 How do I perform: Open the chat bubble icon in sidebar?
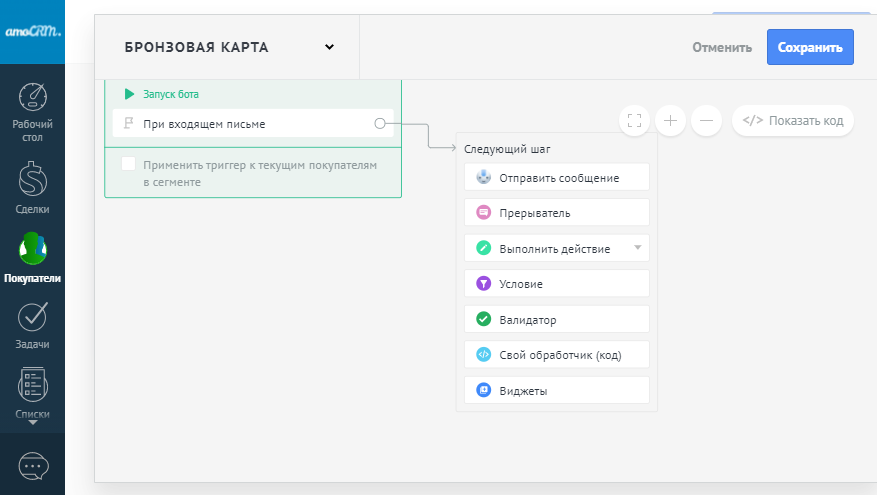pyautogui.click(x=33, y=466)
